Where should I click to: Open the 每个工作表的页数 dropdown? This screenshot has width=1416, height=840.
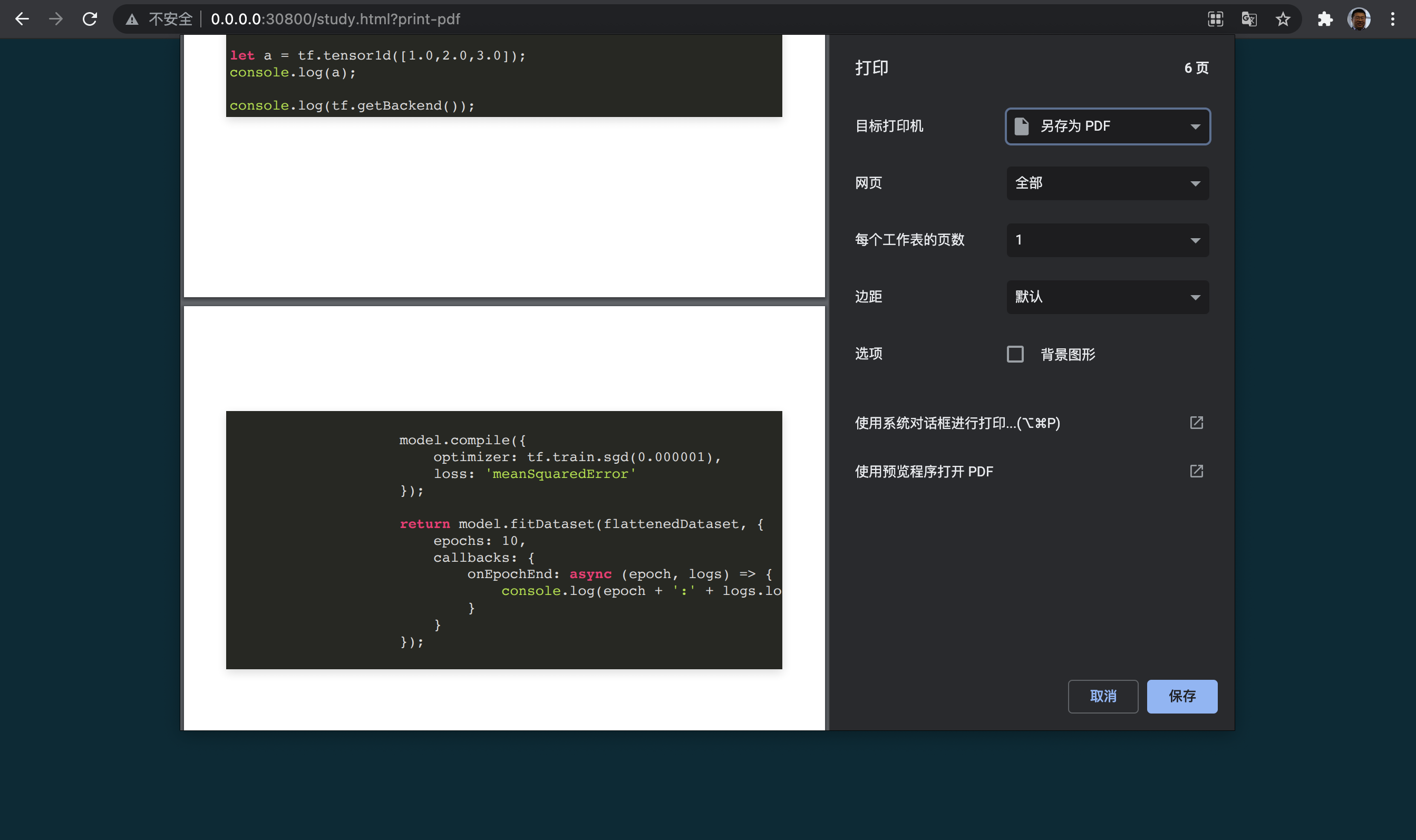(1108, 240)
